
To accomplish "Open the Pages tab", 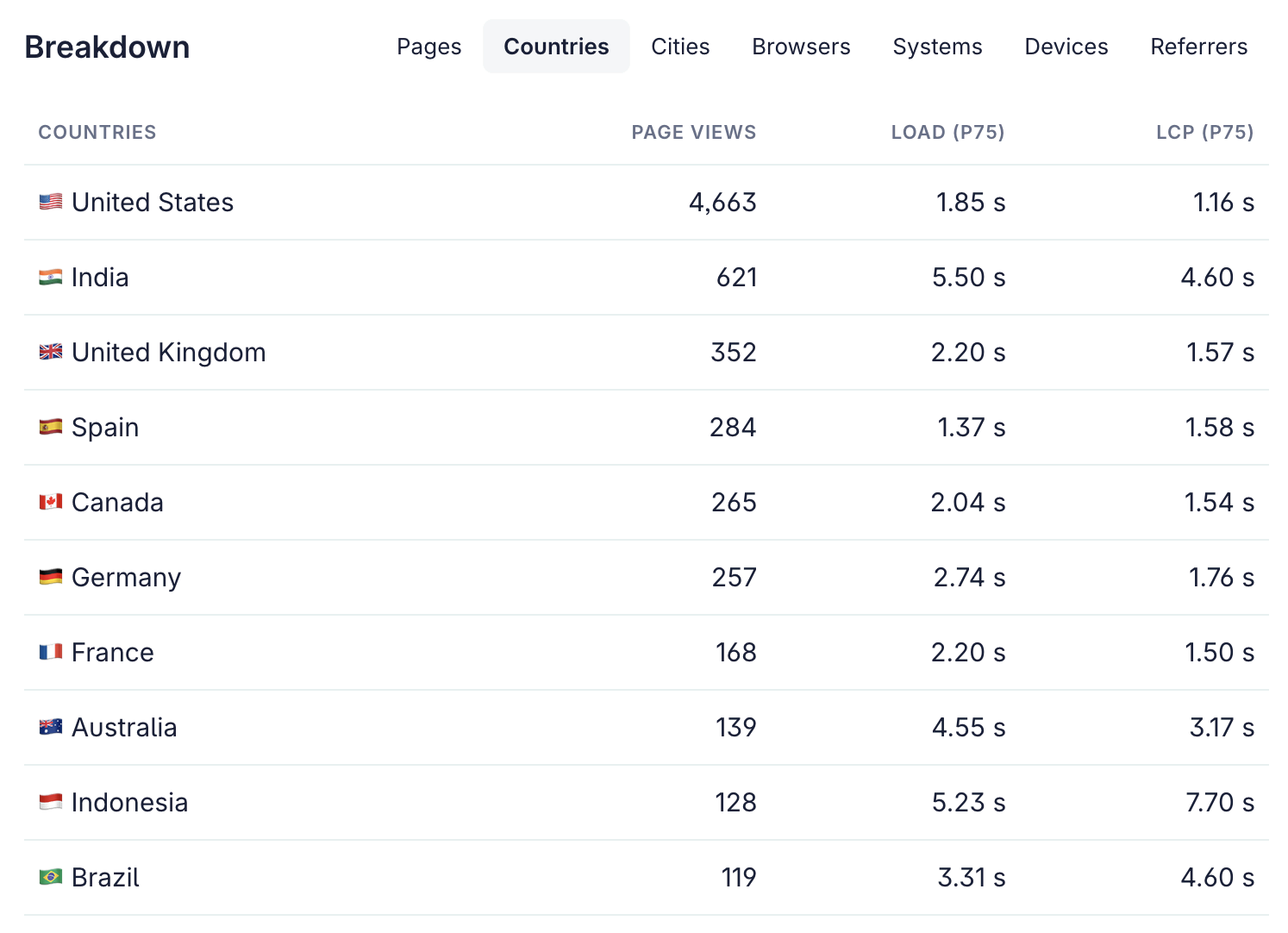I will tap(428, 47).
